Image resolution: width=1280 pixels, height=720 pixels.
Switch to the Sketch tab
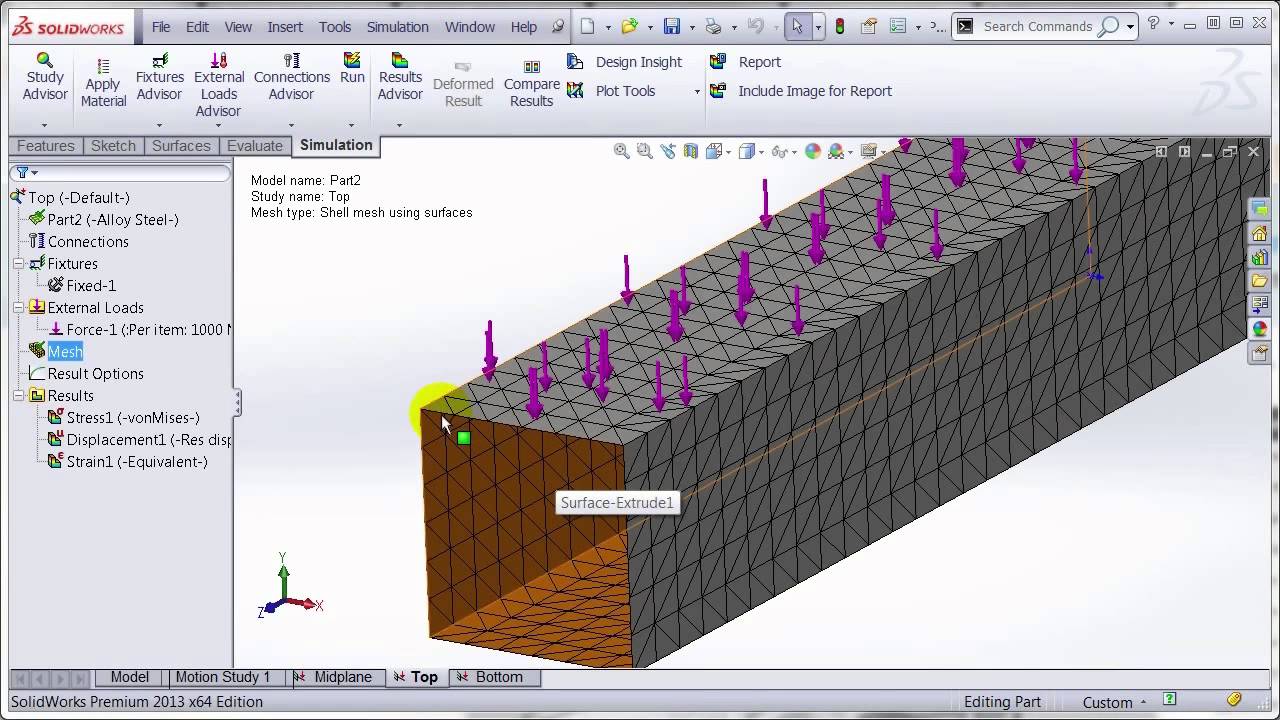[113, 146]
